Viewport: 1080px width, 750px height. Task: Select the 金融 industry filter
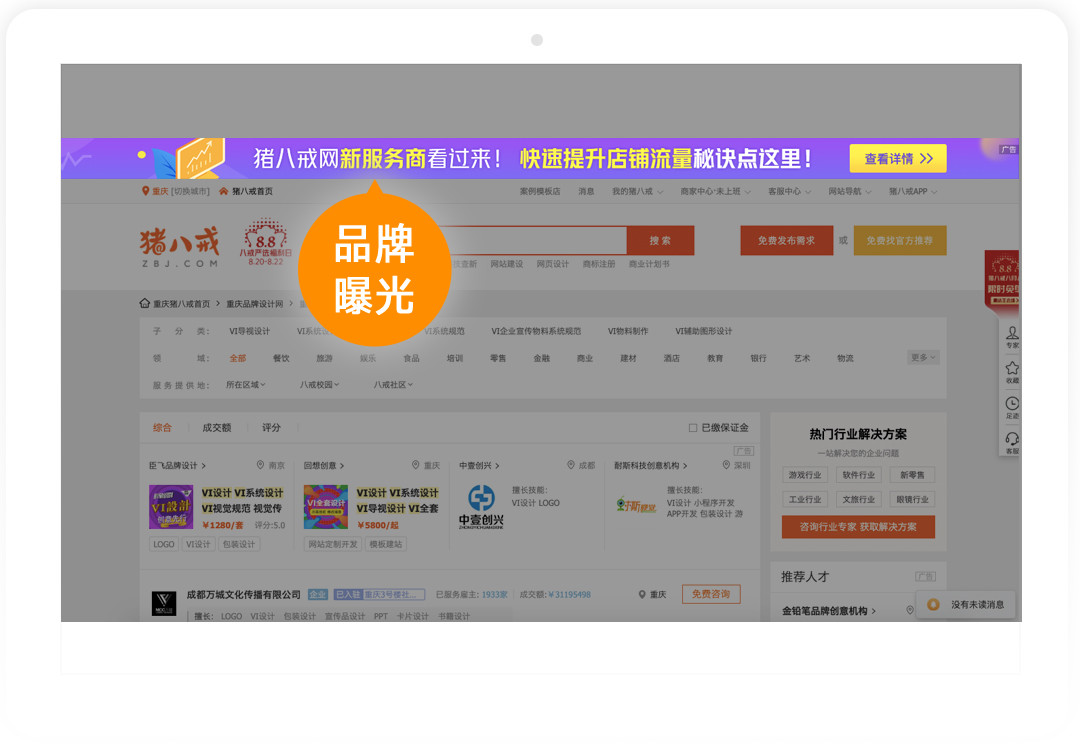541,358
